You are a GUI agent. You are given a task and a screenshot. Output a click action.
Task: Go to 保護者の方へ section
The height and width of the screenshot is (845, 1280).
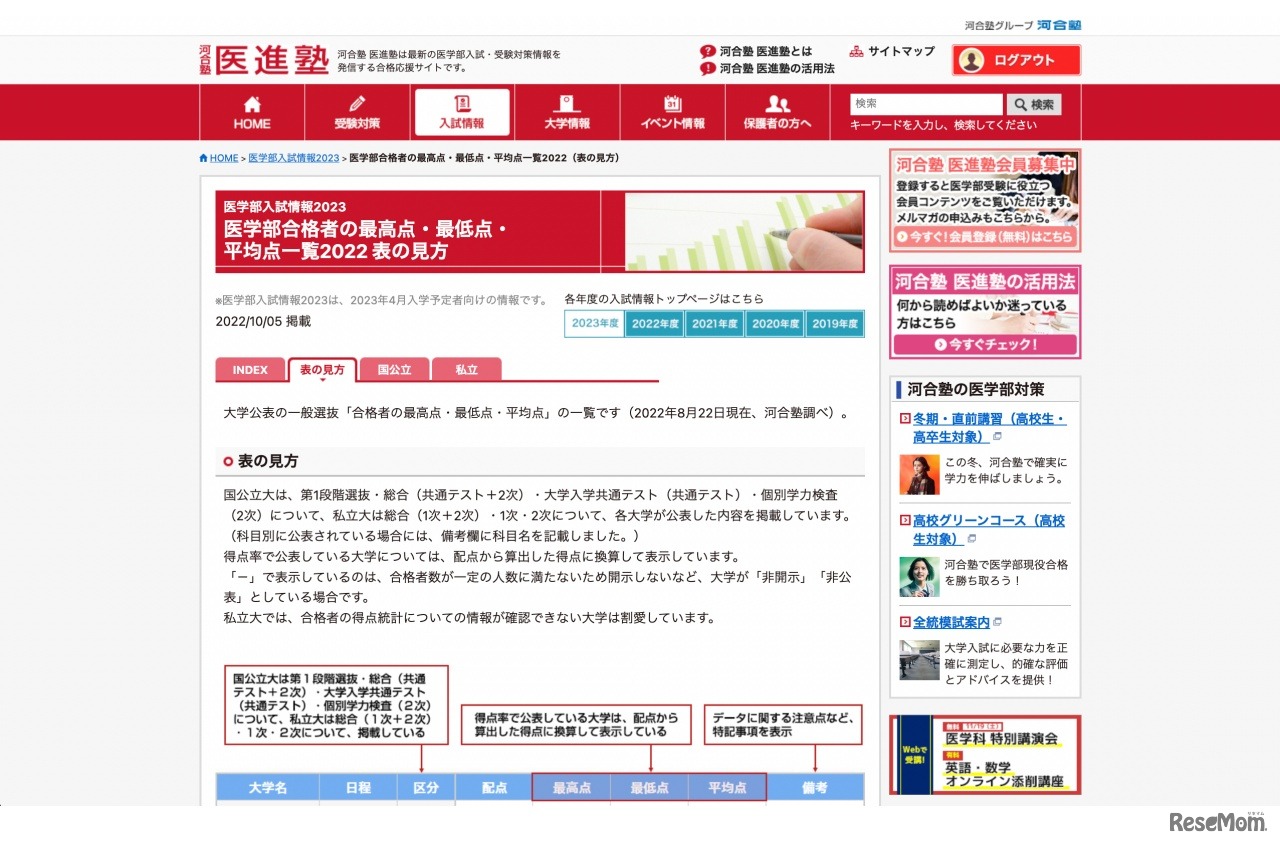pyautogui.click(x=777, y=112)
